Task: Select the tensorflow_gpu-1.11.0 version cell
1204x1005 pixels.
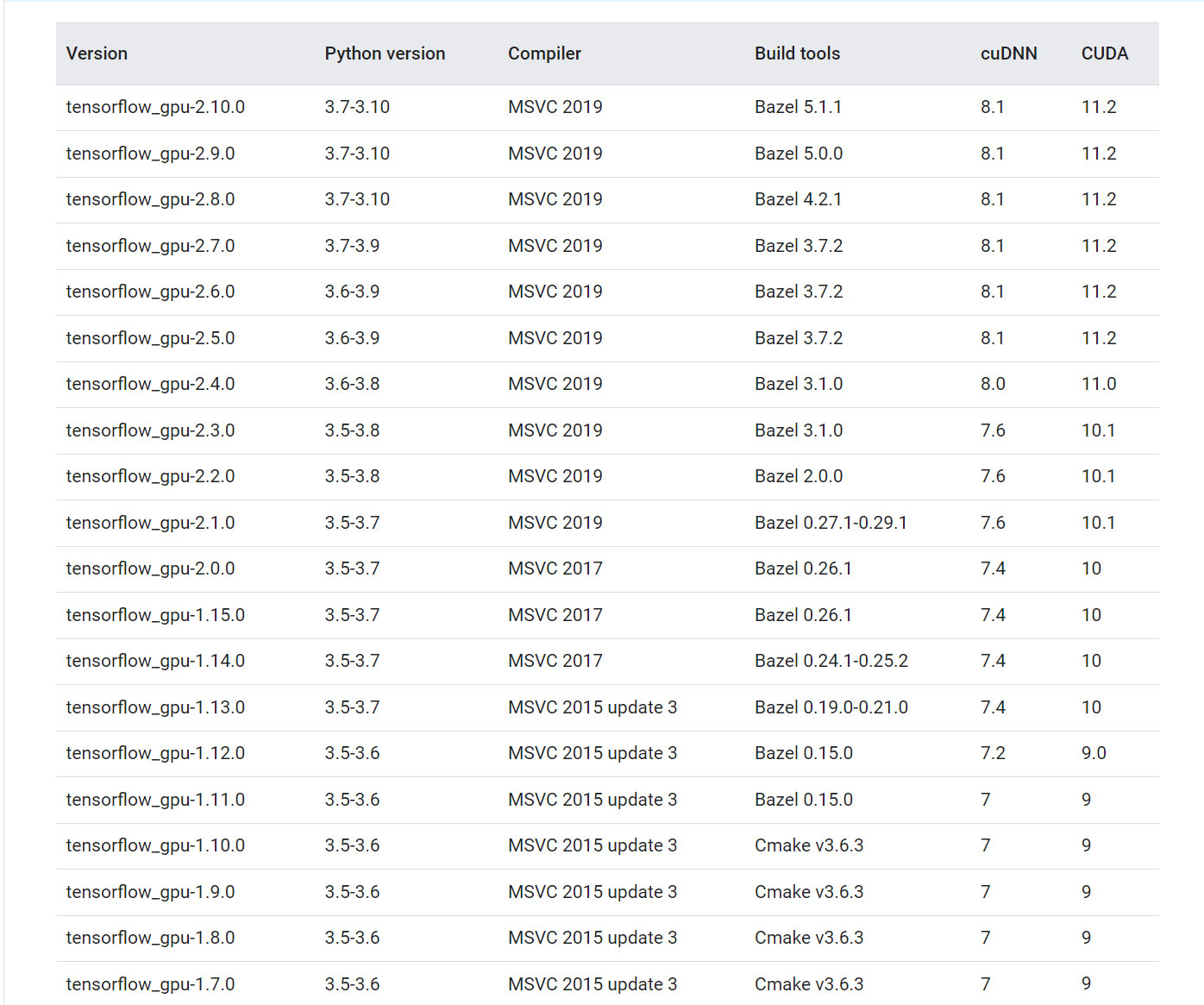Action: tap(155, 800)
